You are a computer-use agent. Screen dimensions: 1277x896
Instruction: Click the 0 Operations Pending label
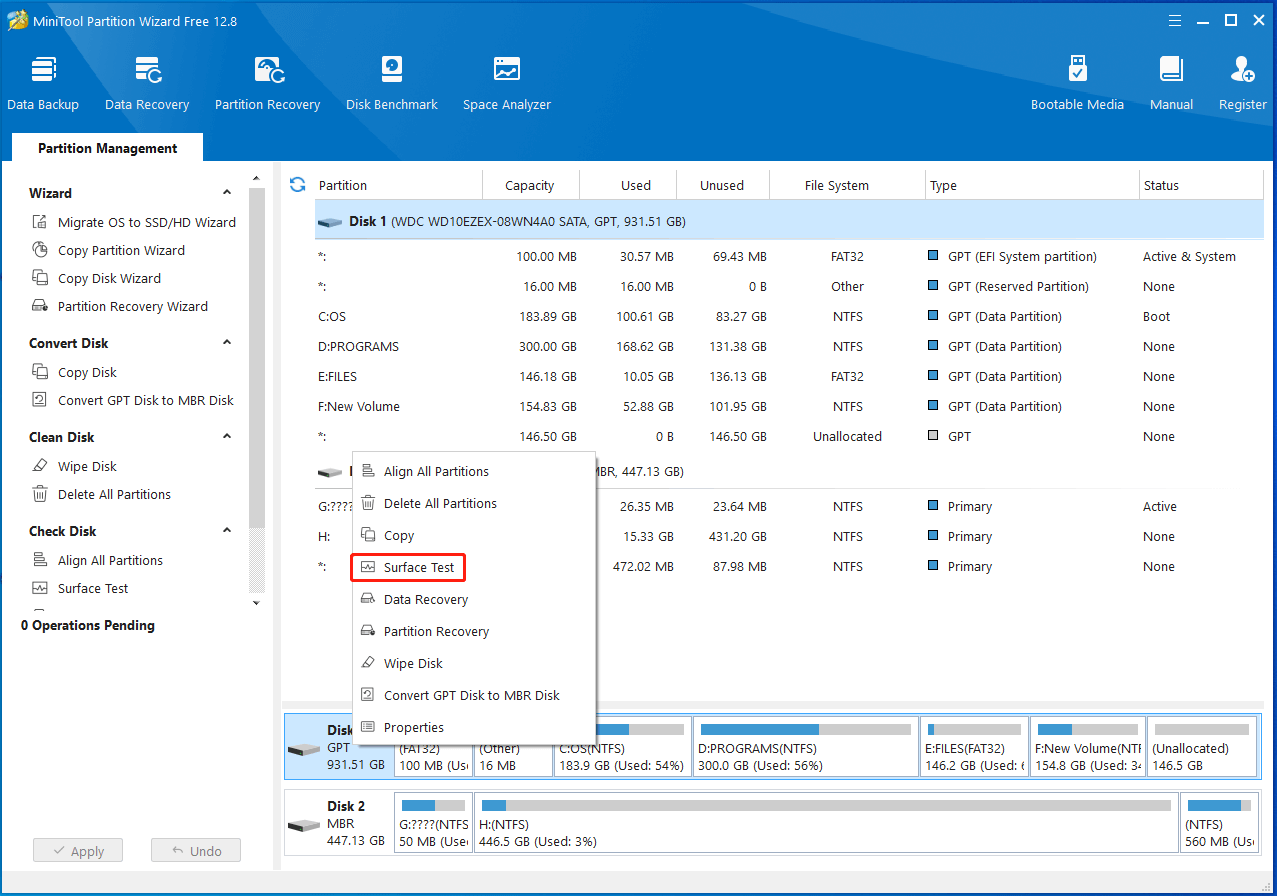tap(88, 625)
